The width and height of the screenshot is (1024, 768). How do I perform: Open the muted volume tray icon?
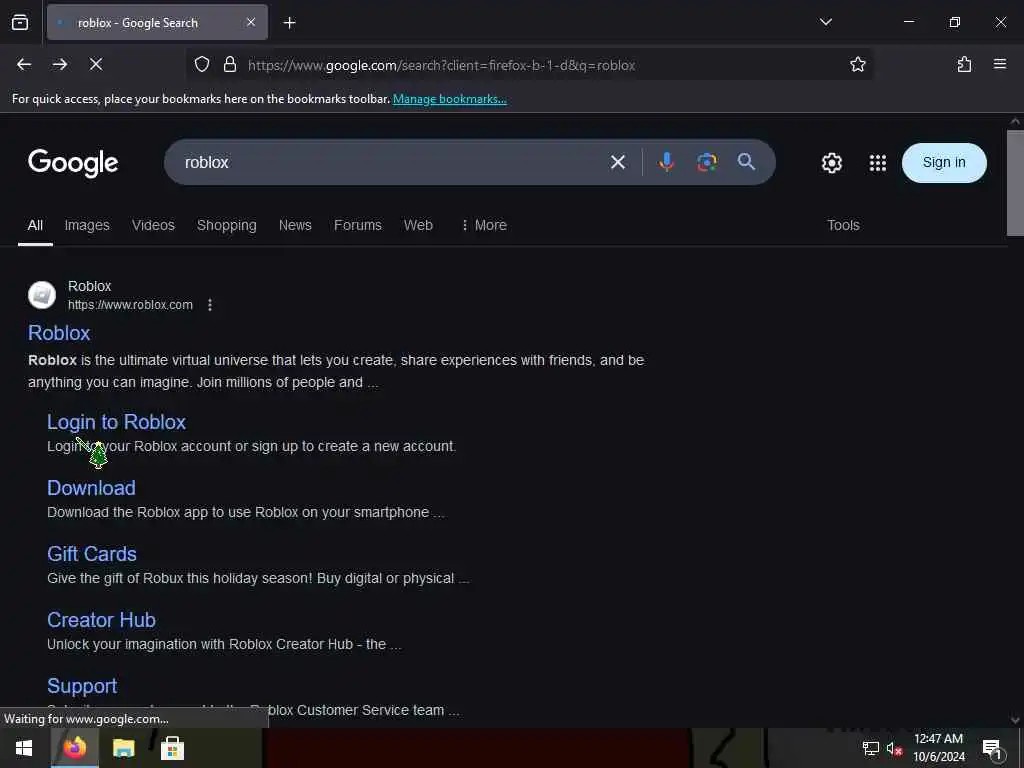pyautogui.click(x=894, y=748)
